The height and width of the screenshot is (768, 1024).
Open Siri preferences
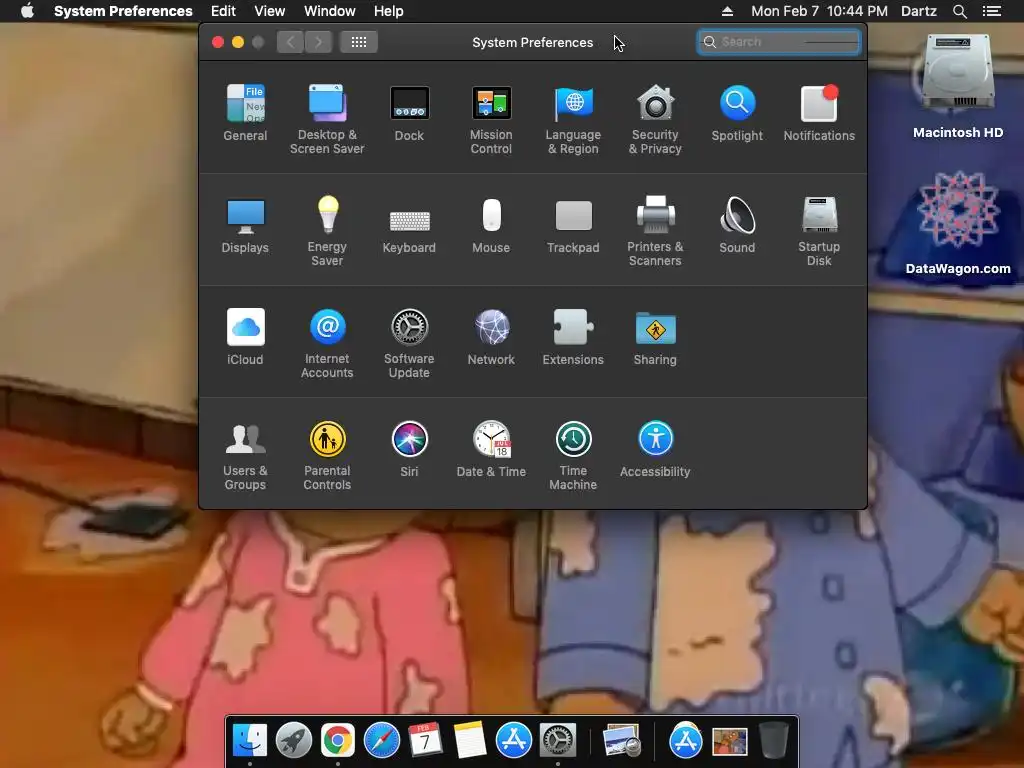click(x=409, y=449)
